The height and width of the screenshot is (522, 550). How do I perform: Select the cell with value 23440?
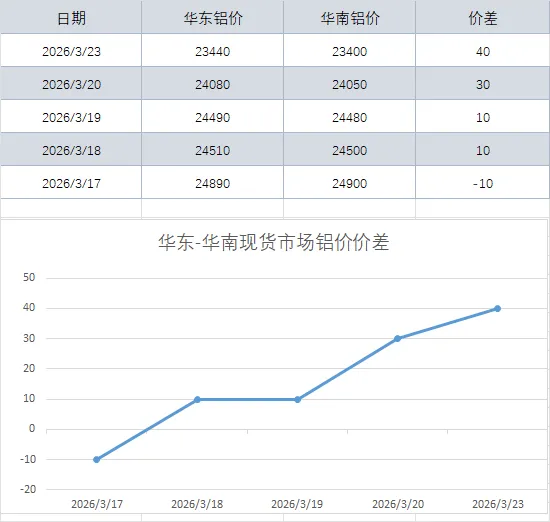[x=213, y=51]
